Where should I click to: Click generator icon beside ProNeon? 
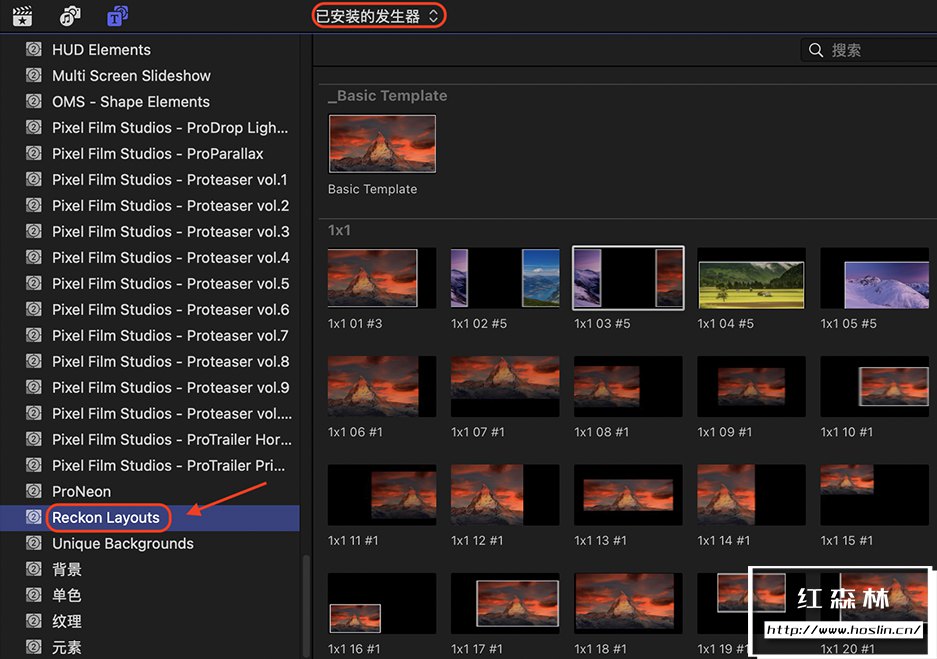pyautogui.click(x=34, y=491)
